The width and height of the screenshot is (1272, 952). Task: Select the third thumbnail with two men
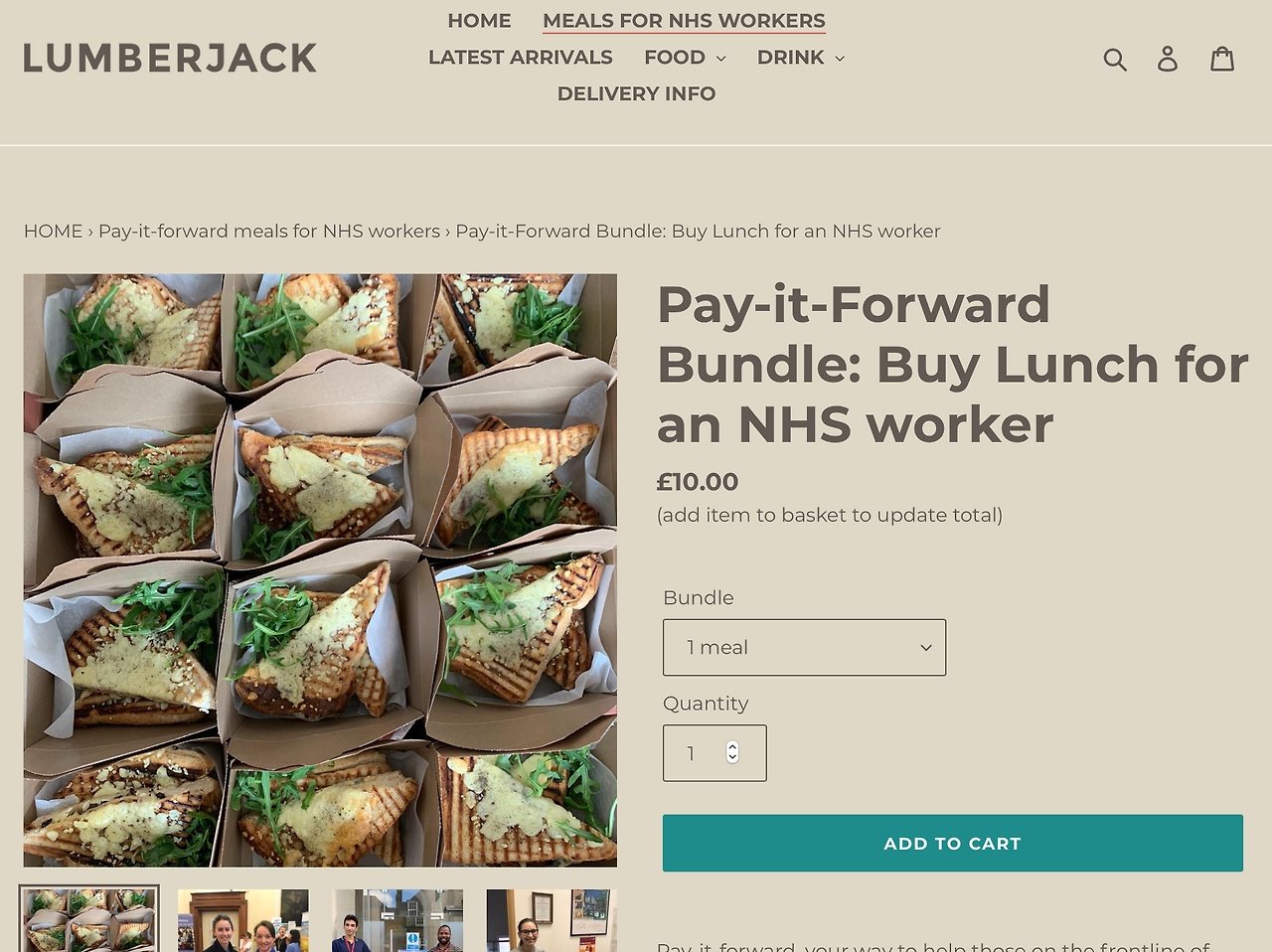[x=397, y=920]
